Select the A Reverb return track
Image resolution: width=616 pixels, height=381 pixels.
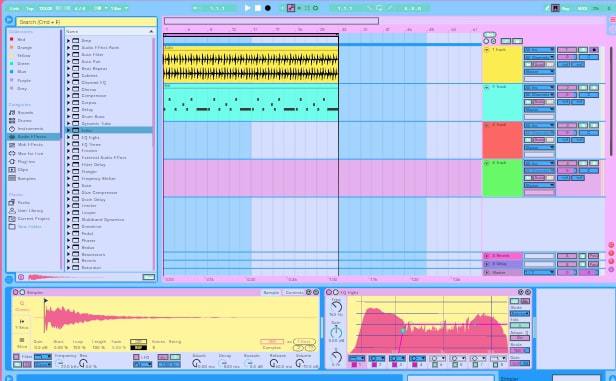point(502,256)
